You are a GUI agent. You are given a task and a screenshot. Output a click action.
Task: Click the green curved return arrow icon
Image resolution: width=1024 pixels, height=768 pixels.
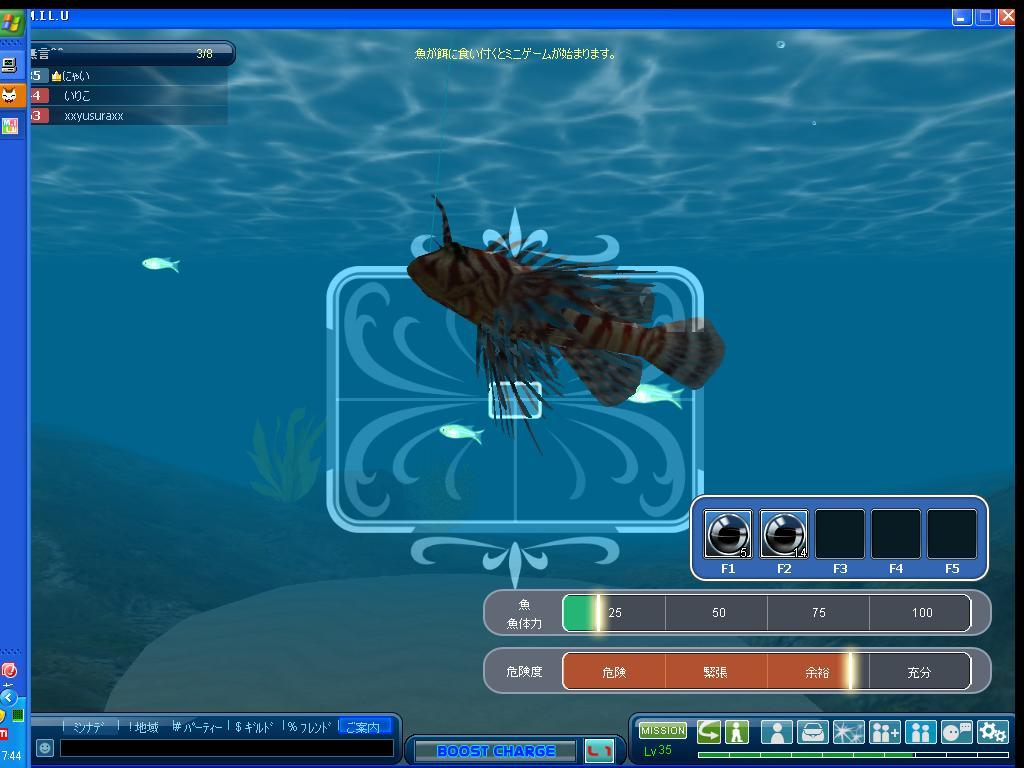coord(709,732)
